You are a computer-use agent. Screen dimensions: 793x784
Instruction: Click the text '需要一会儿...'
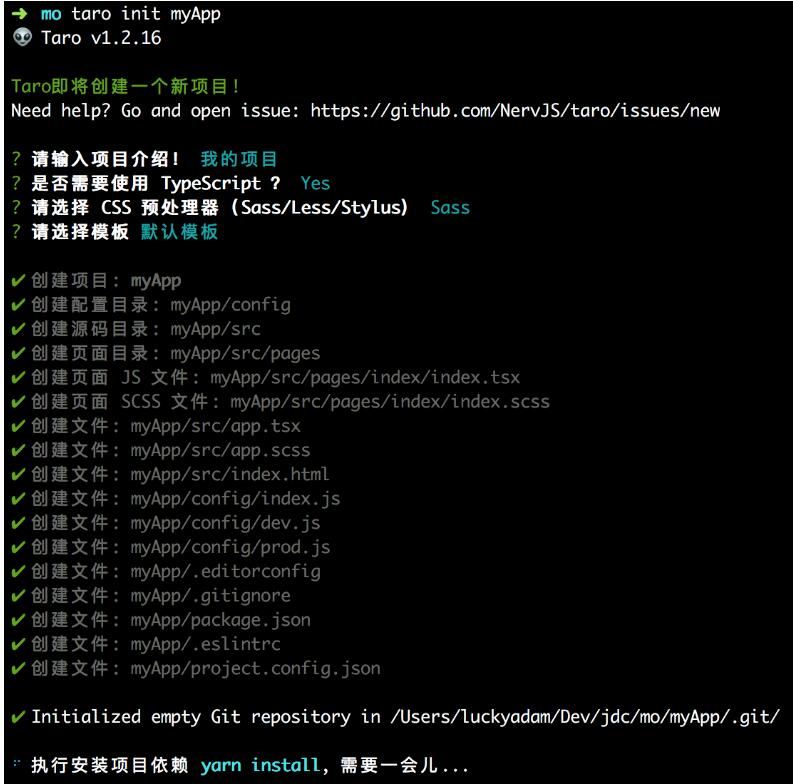(405, 765)
